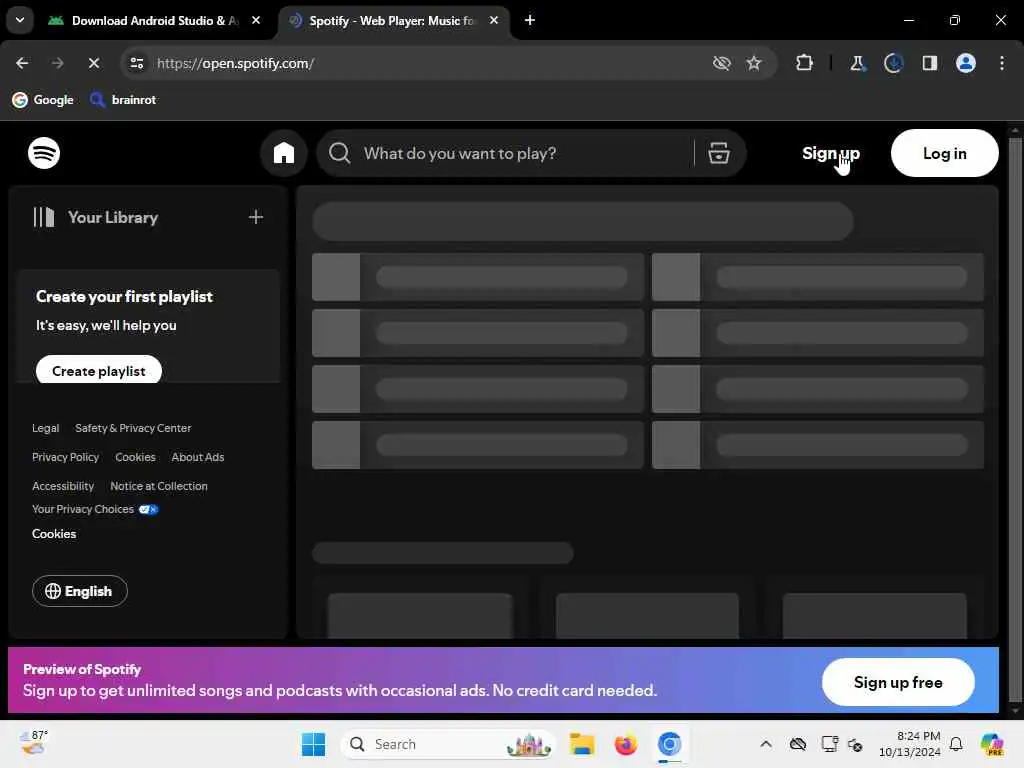This screenshot has height=768, width=1024.
Task: Click the search magnifier icon in Spotify
Action: tap(340, 153)
